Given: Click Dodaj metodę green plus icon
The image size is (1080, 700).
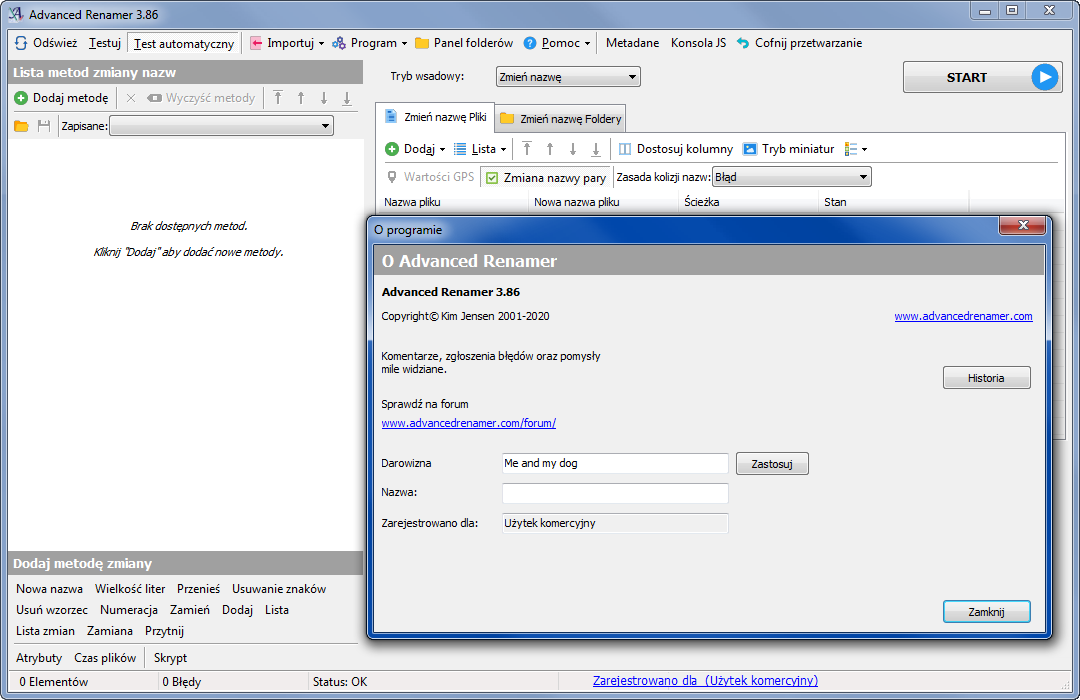Looking at the screenshot, I should click(21, 98).
